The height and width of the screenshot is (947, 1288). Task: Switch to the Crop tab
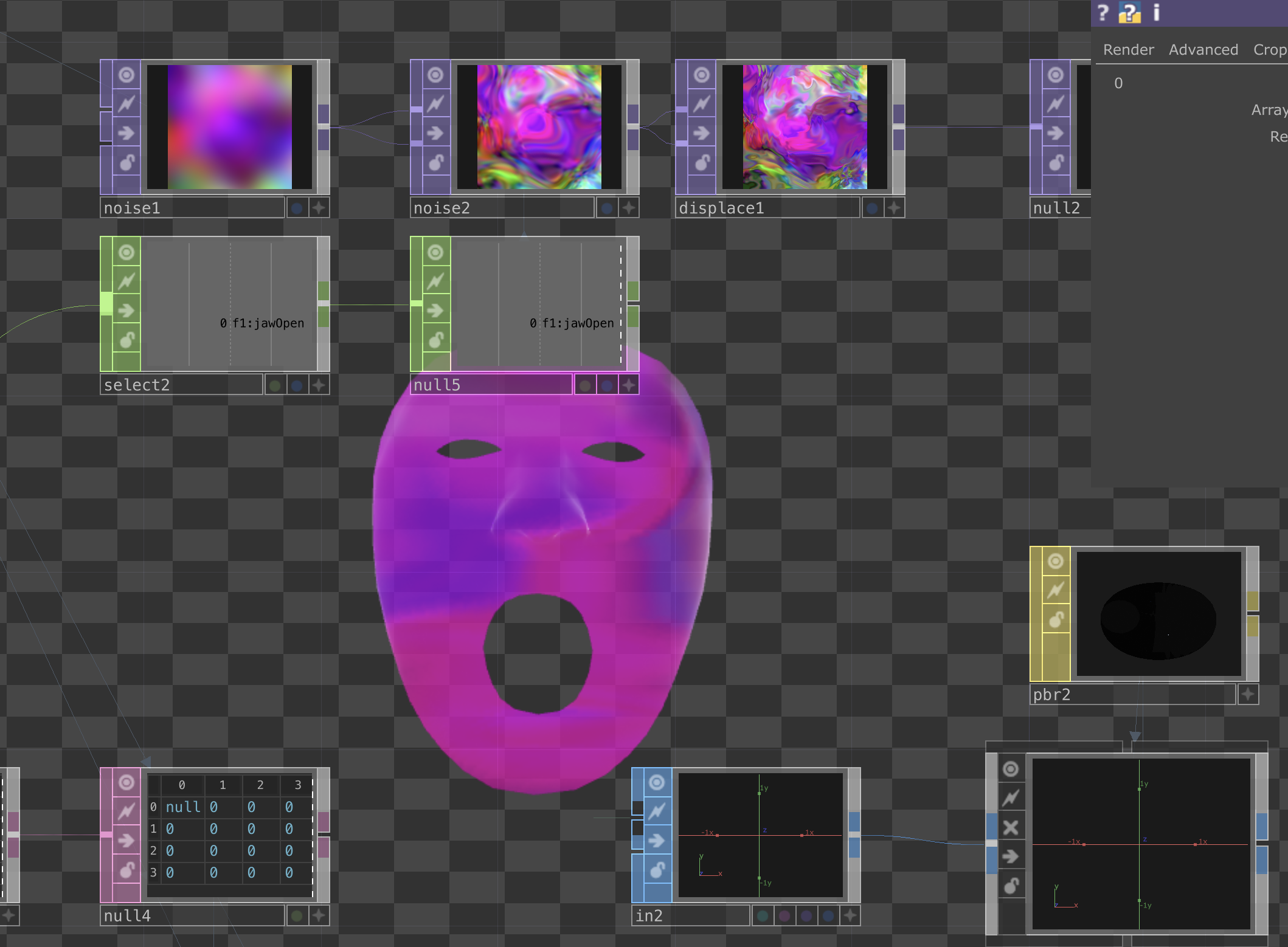point(1270,49)
